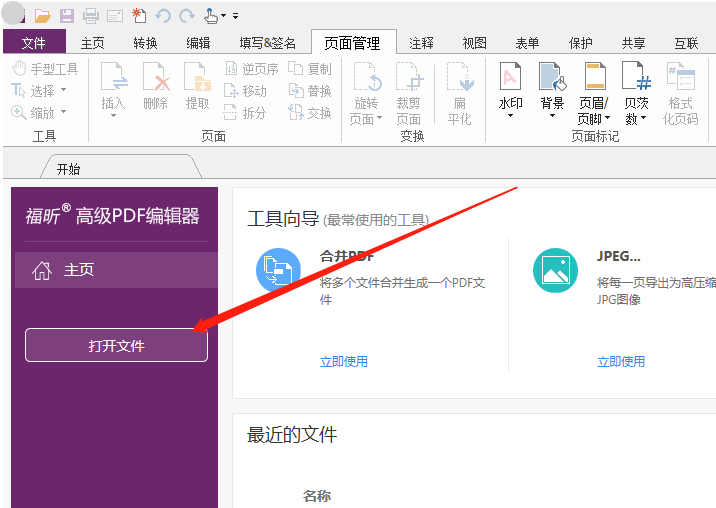716x508 pixels.
Task: Click the JPEG export teal icon
Action: (x=555, y=270)
